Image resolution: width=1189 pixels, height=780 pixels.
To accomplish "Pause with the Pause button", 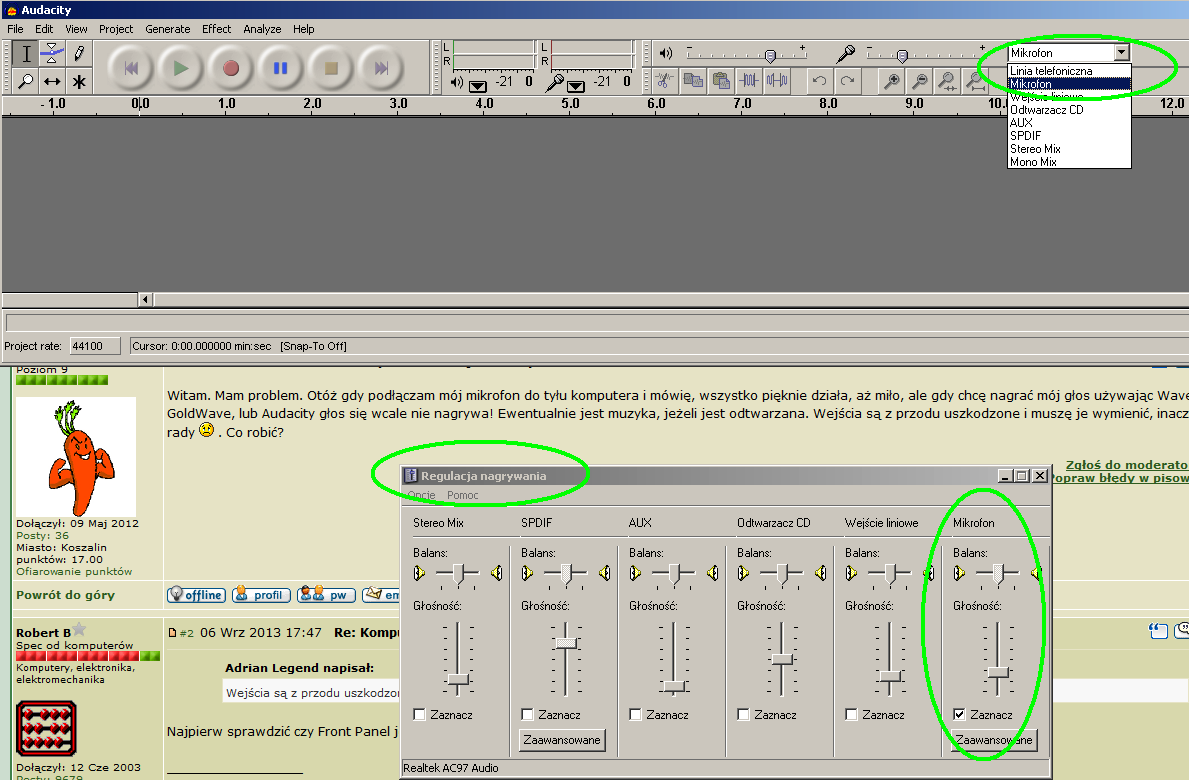I will (281, 68).
